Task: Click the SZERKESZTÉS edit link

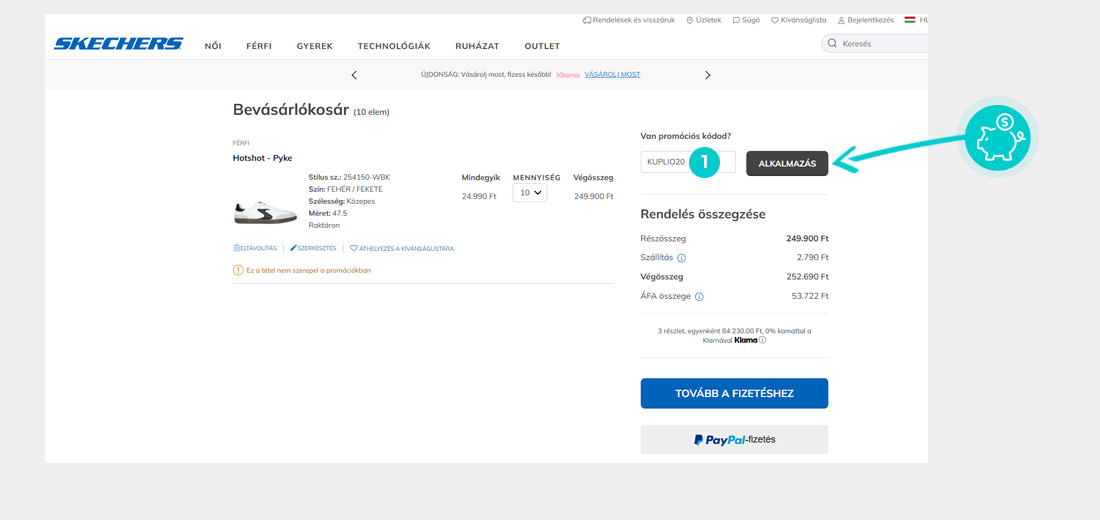Action: tap(312, 248)
